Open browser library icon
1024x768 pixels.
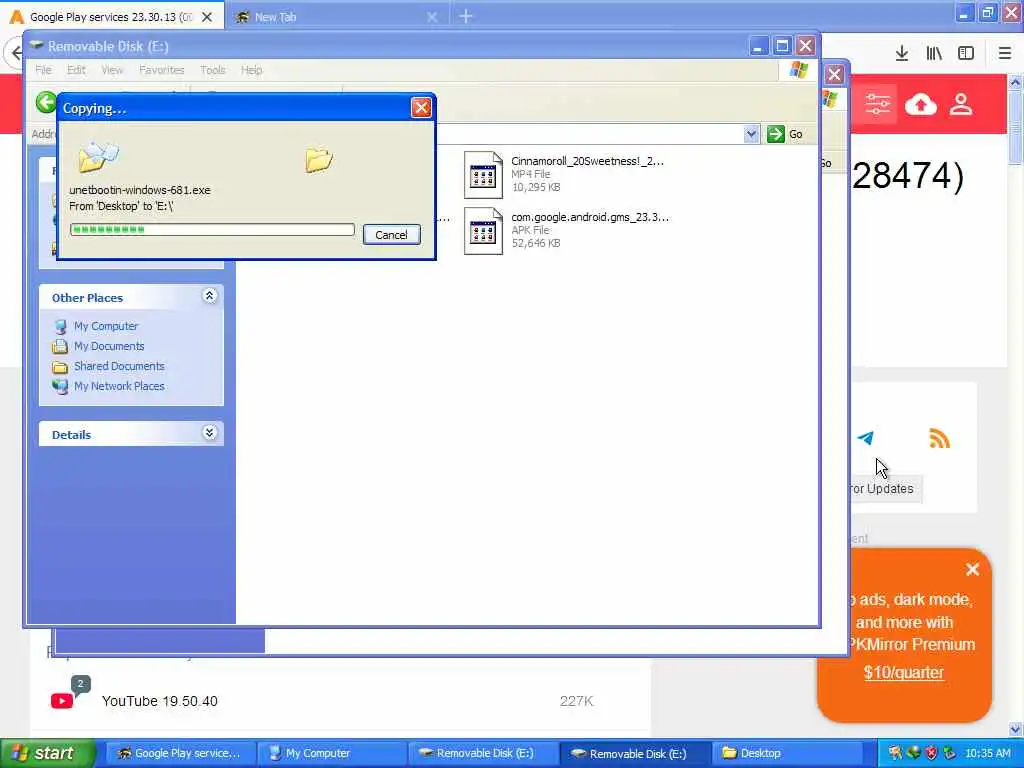tap(934, 53)
